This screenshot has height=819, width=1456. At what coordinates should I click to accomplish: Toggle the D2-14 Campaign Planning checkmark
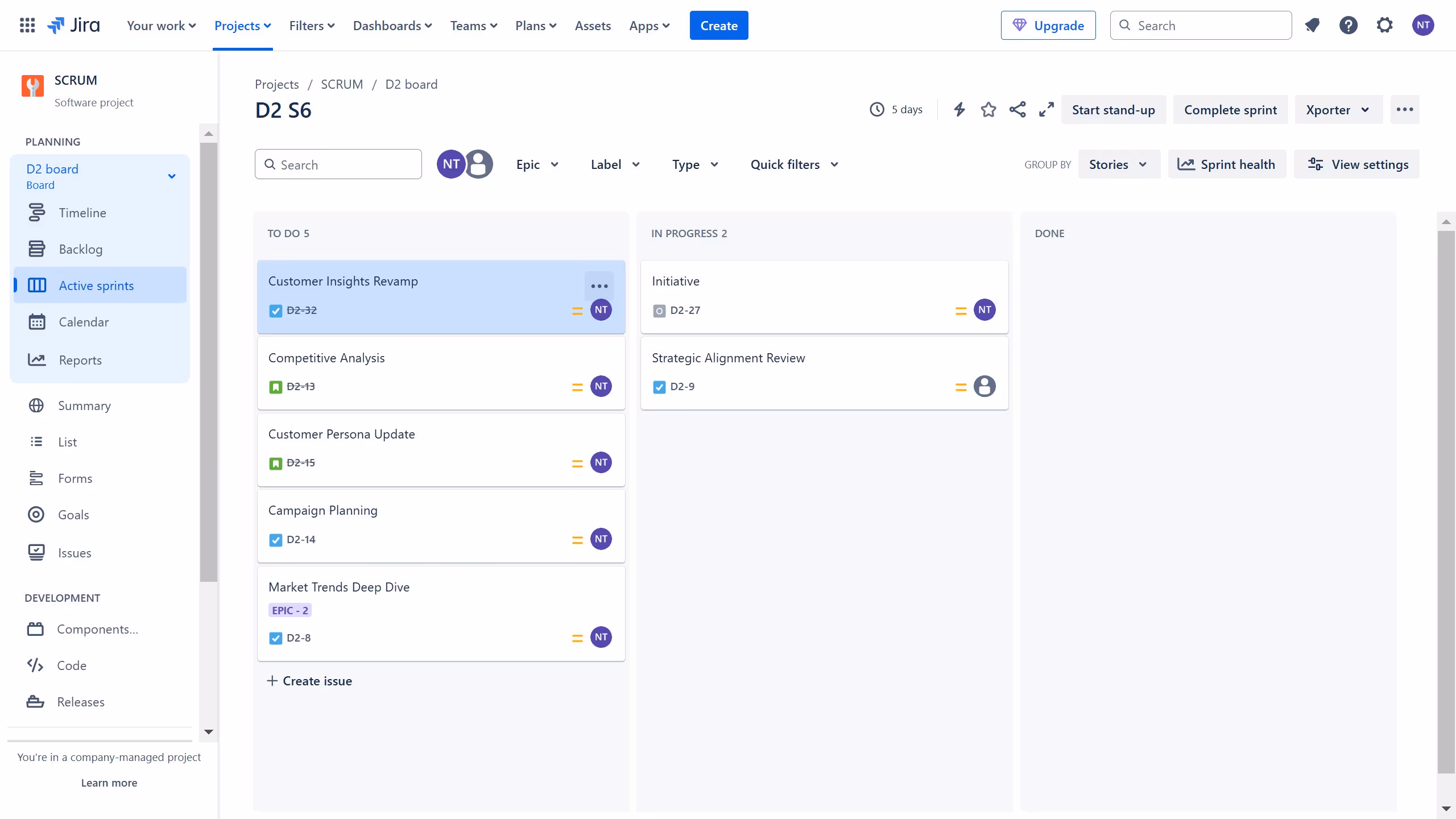coord(275,540)
